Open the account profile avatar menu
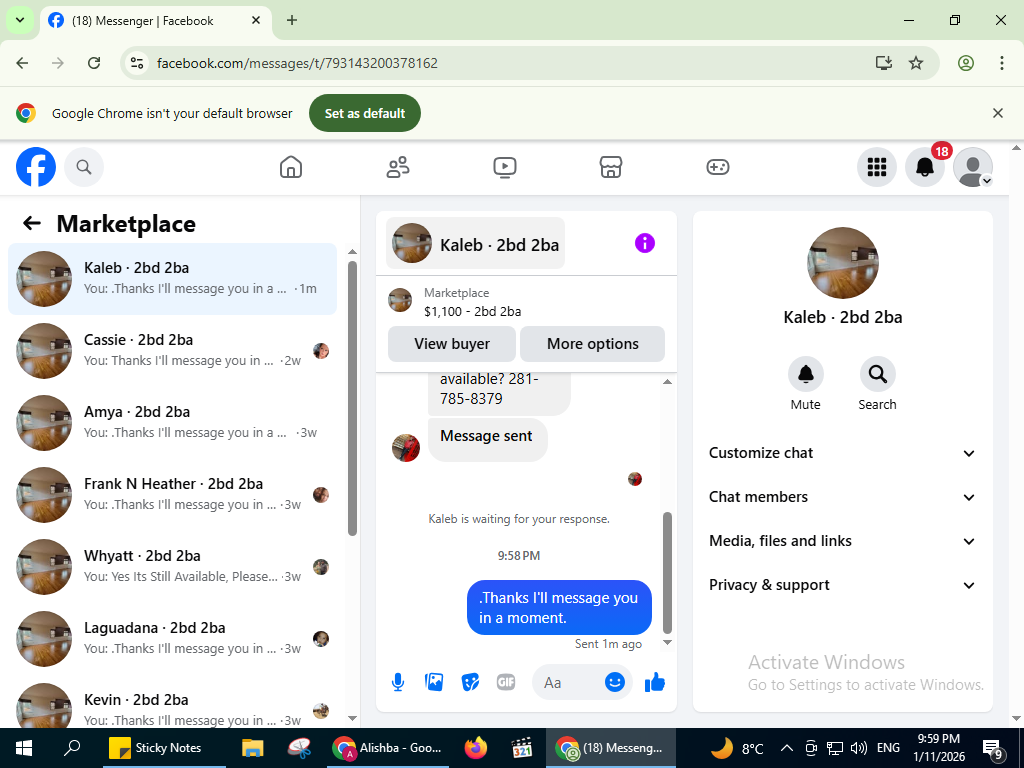 tap(972, 167)
